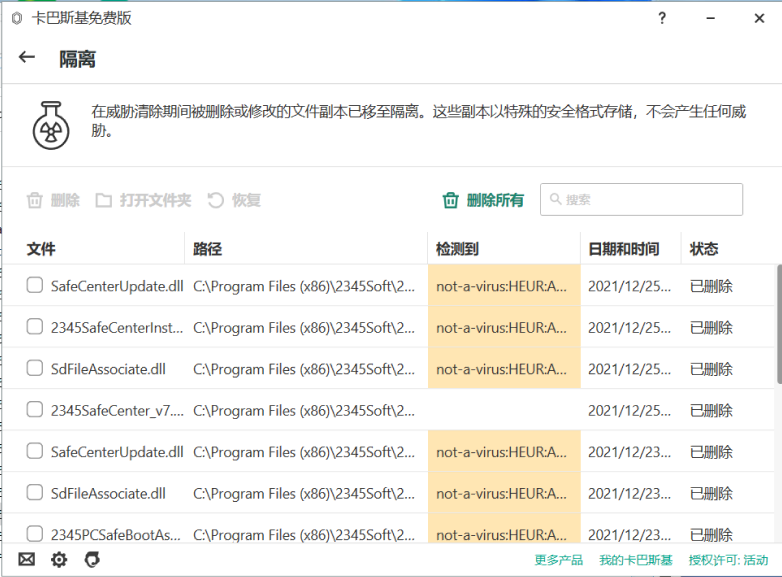Click the restore circular arrow icon
782x577 pixels.
[x=215, y=200]
